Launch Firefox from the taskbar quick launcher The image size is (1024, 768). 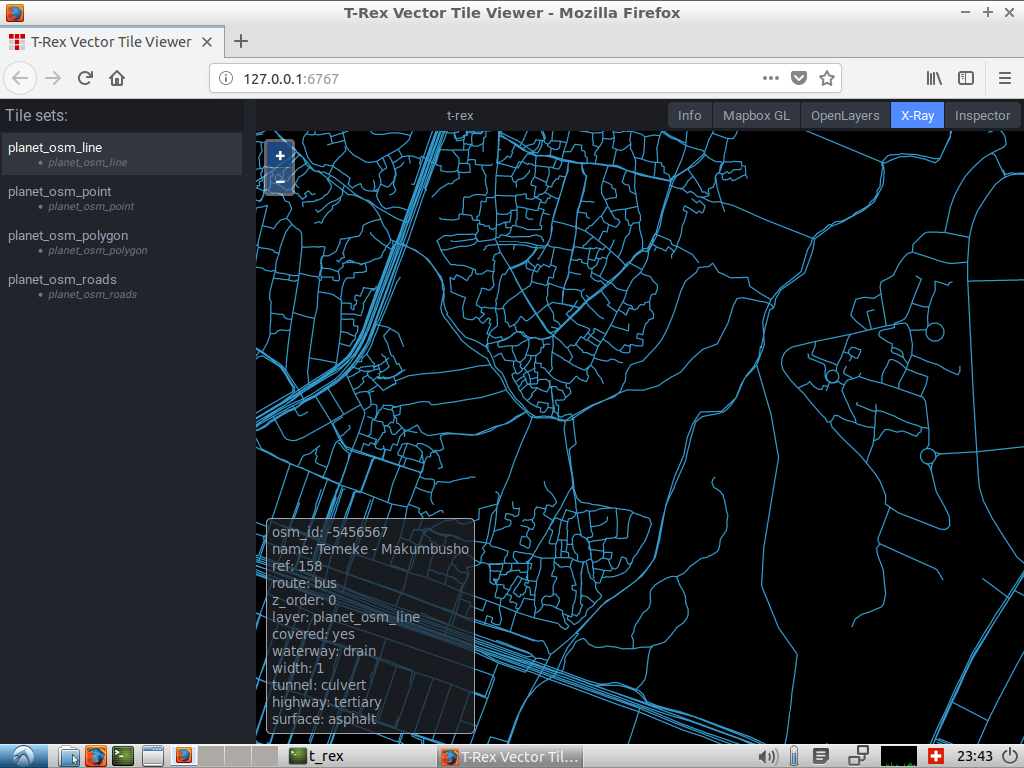point(95,756)
